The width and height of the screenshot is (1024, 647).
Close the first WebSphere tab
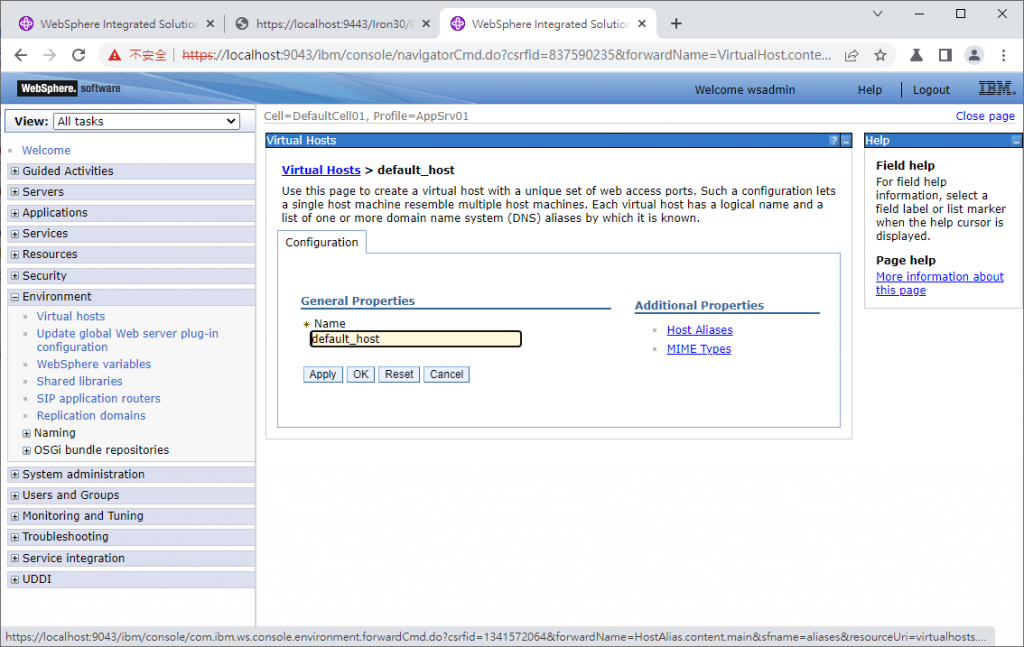click(210, 24)
